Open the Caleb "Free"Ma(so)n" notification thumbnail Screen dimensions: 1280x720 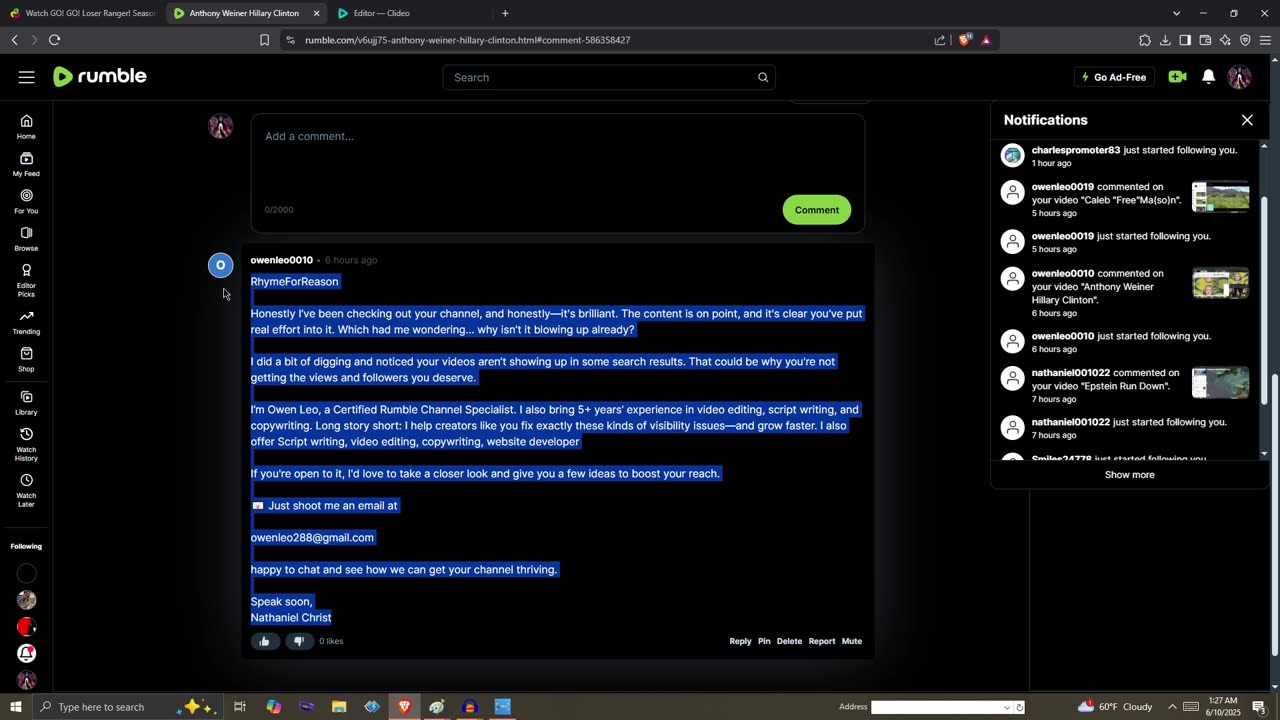[x=1220, y=197]
